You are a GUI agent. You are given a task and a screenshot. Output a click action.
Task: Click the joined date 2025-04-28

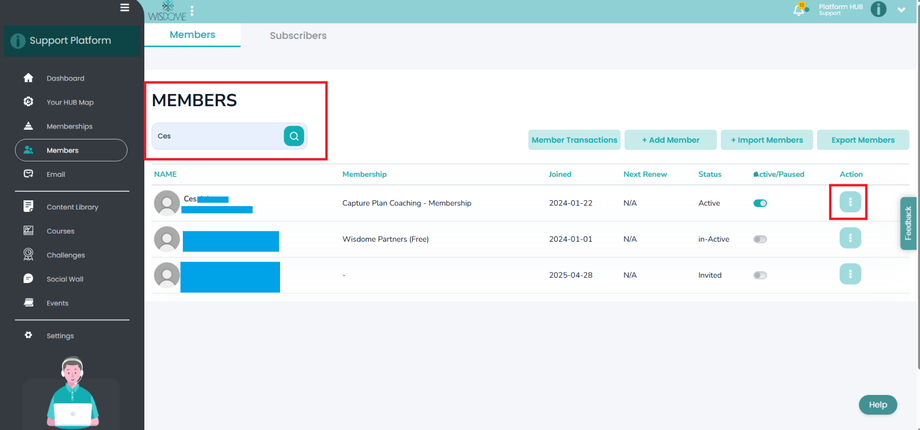(x=570, y=275)
